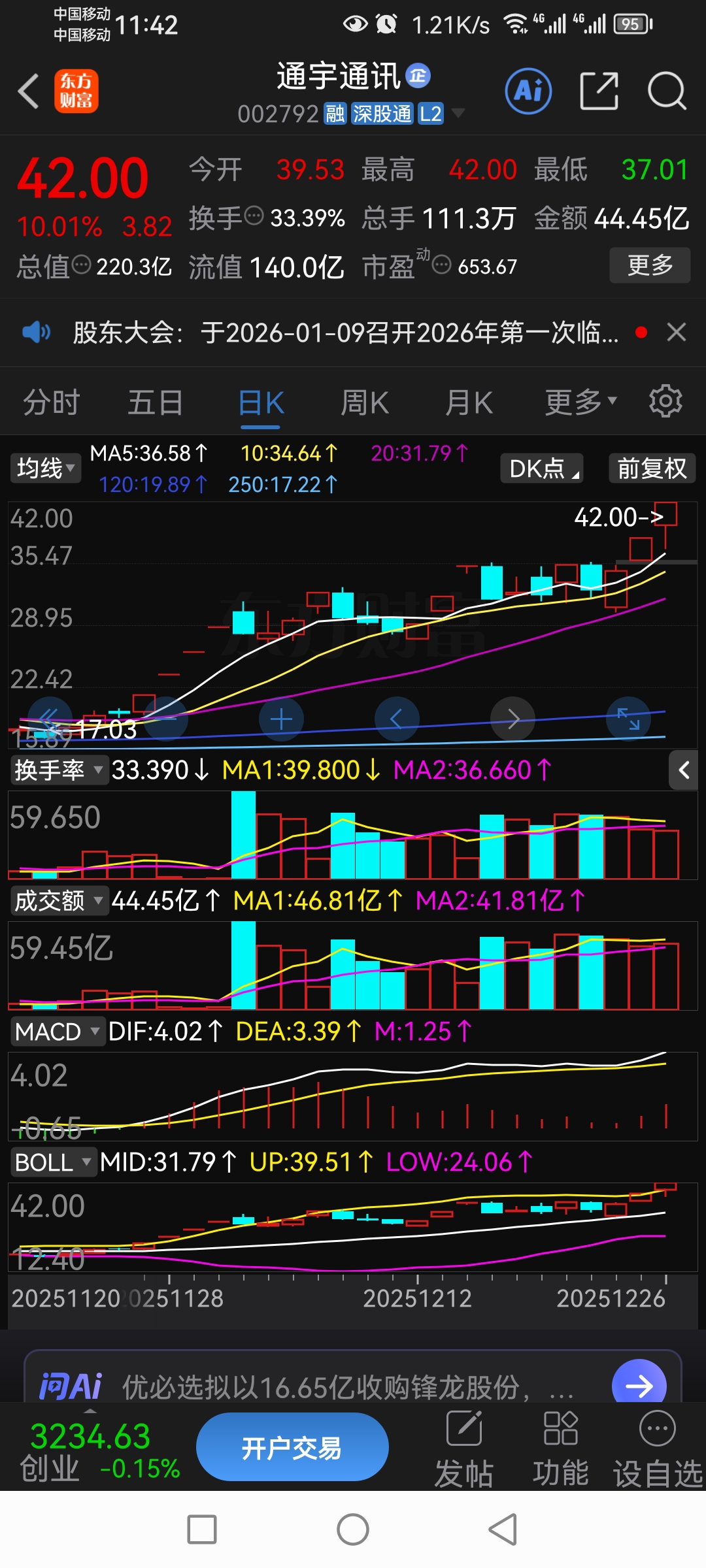Add the stock via 设自选
This screenshot has height=1568, width=706.
[657, 1449]
